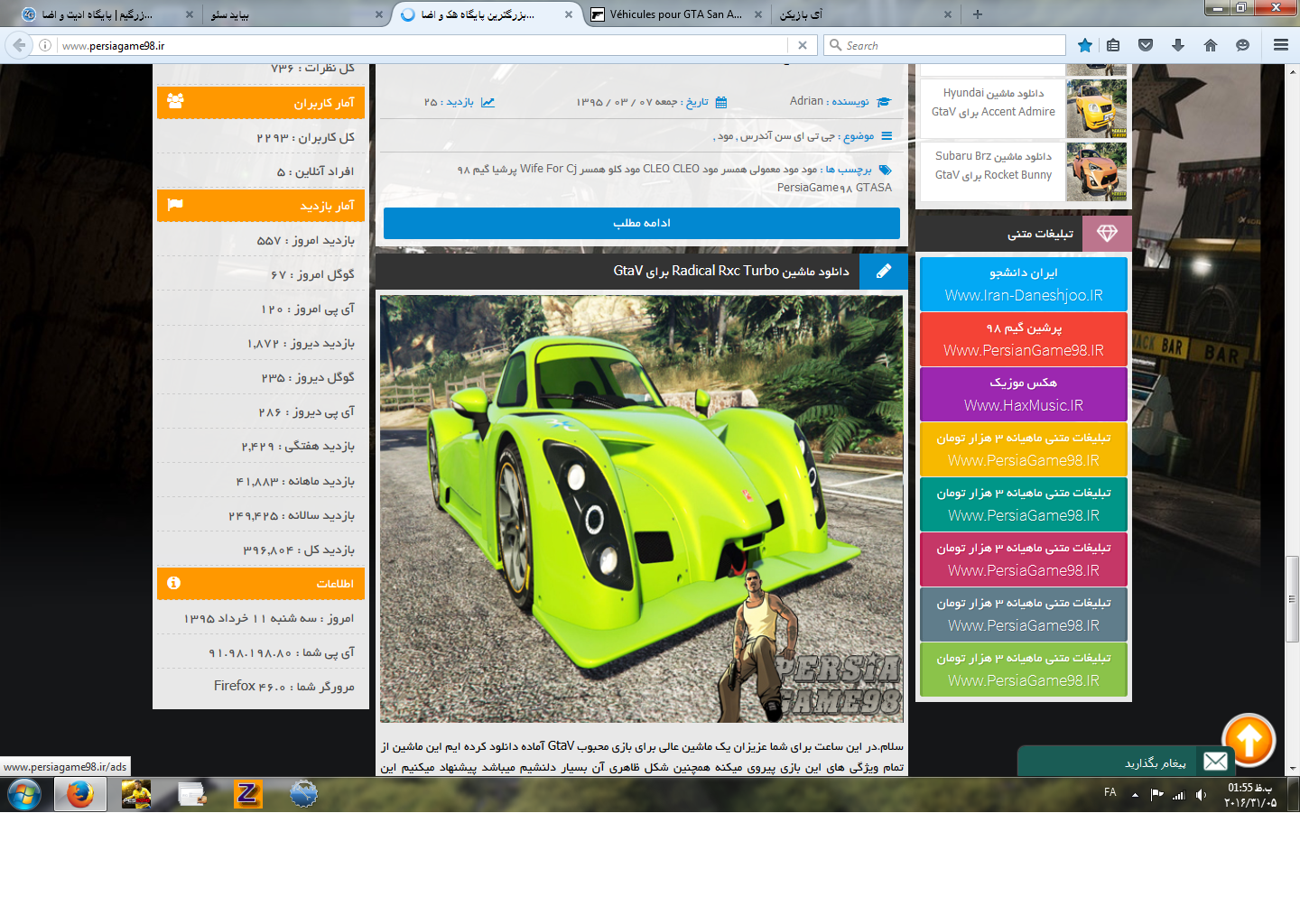
Task: Open the yellow Z app in taskbar
Action: 247,794
